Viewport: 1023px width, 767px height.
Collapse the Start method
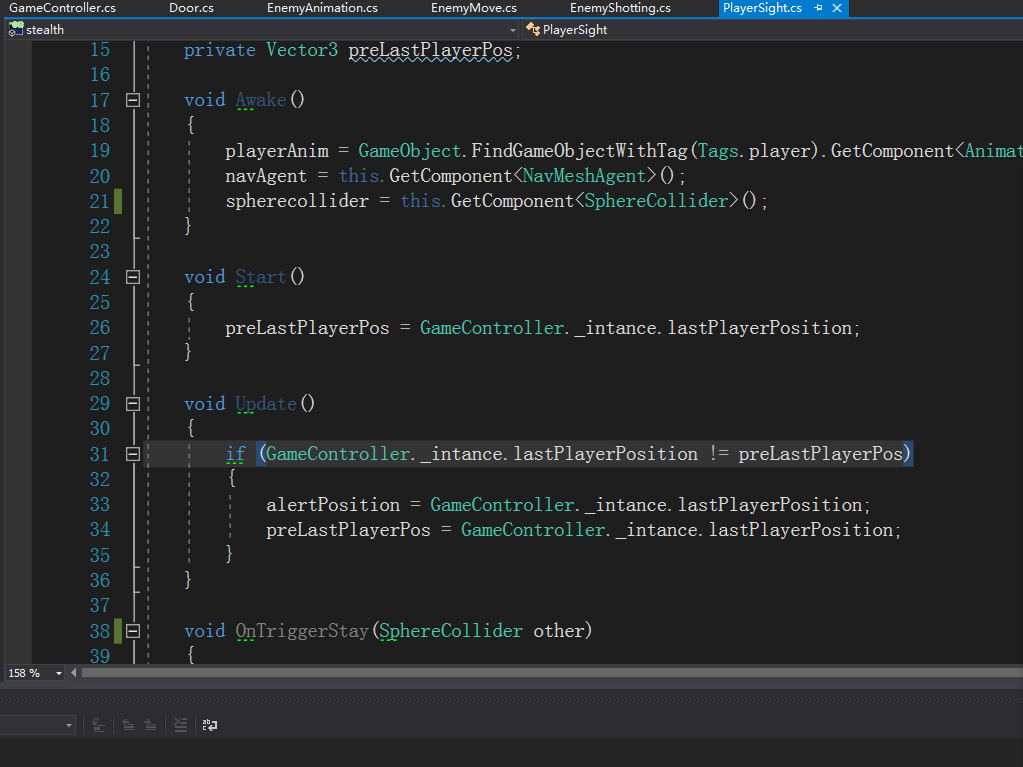click(132, 277)
